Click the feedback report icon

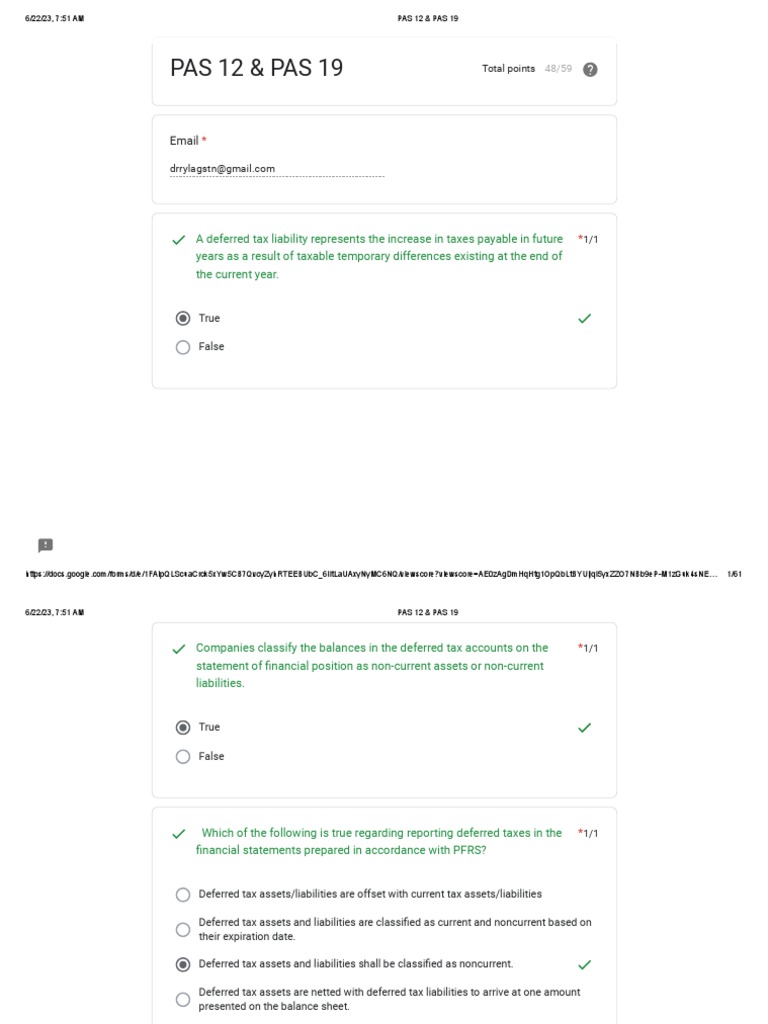[x=45, y=545]
